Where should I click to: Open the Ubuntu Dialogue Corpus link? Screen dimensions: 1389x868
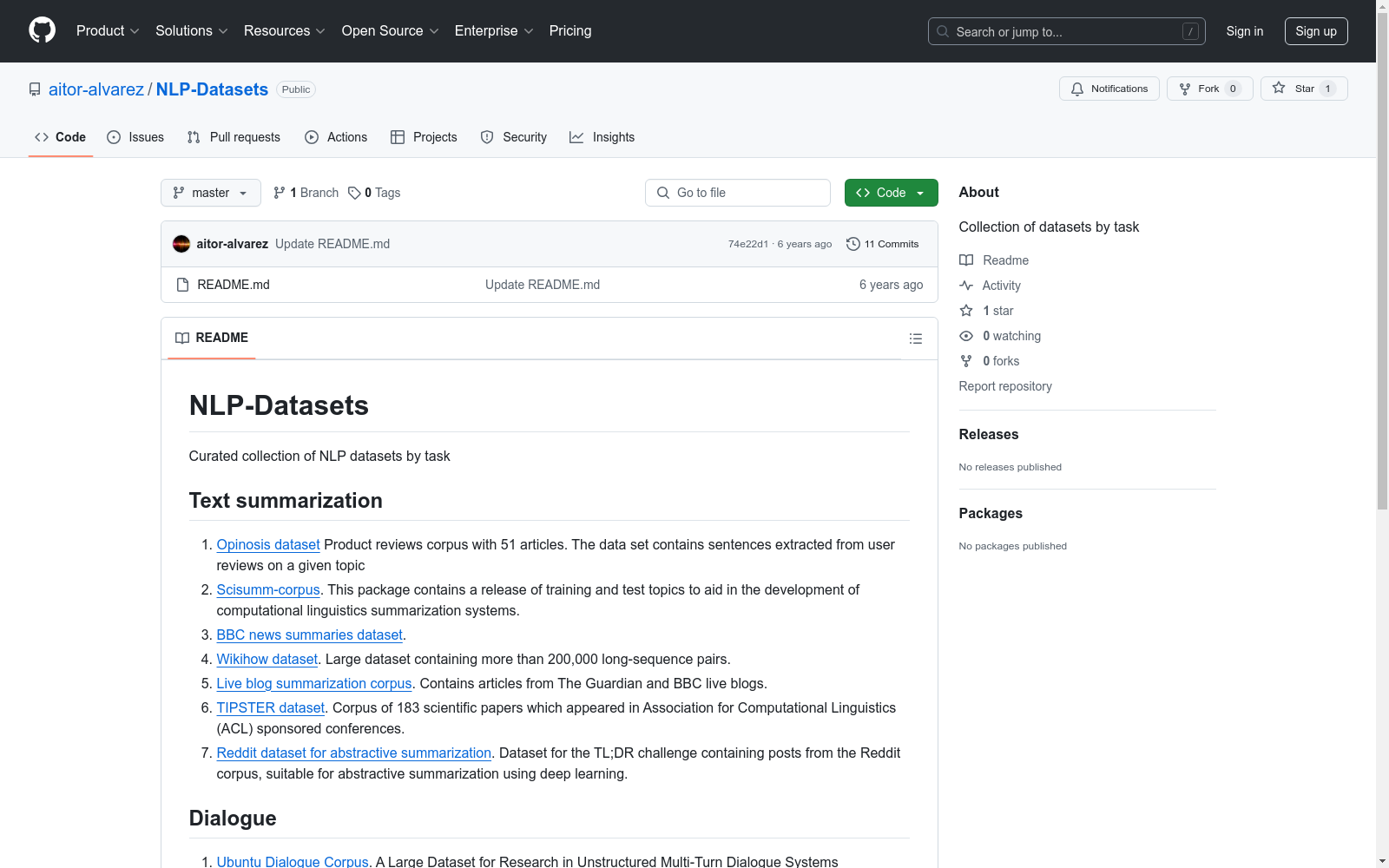pyautogui.click(x=293, y=861)
